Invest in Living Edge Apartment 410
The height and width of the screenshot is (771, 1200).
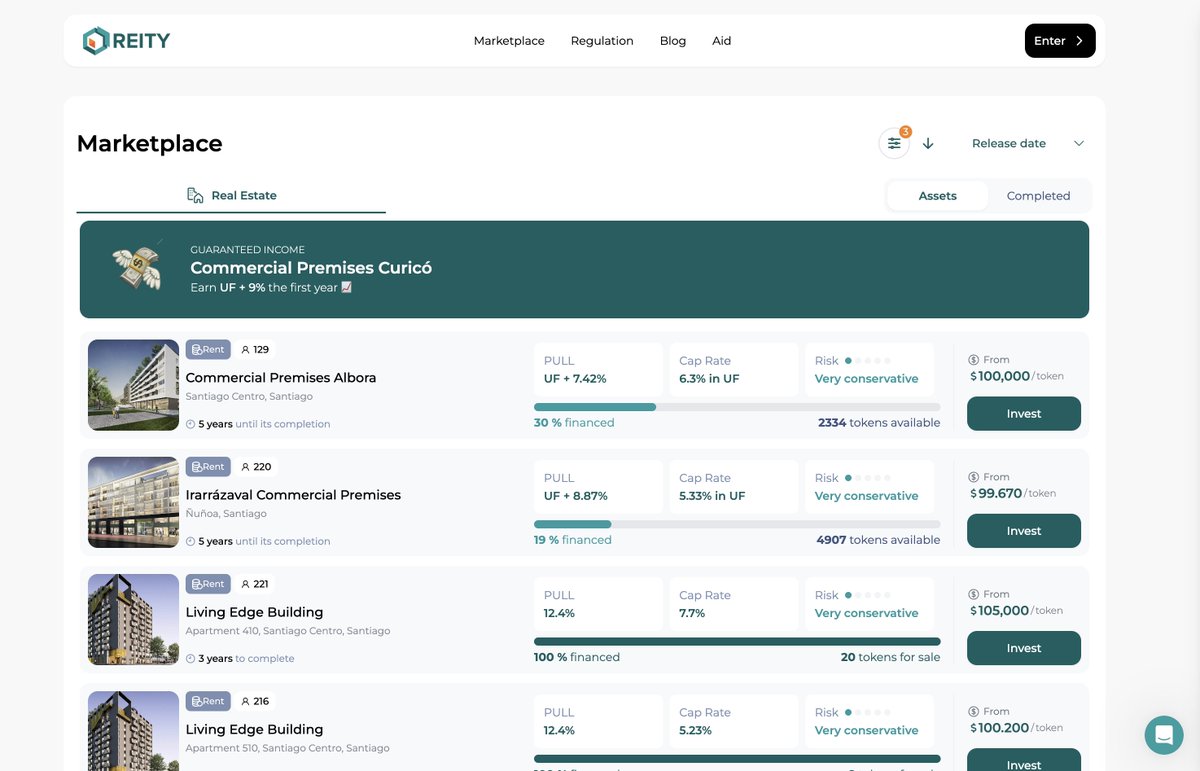(x=1024, y=648)
